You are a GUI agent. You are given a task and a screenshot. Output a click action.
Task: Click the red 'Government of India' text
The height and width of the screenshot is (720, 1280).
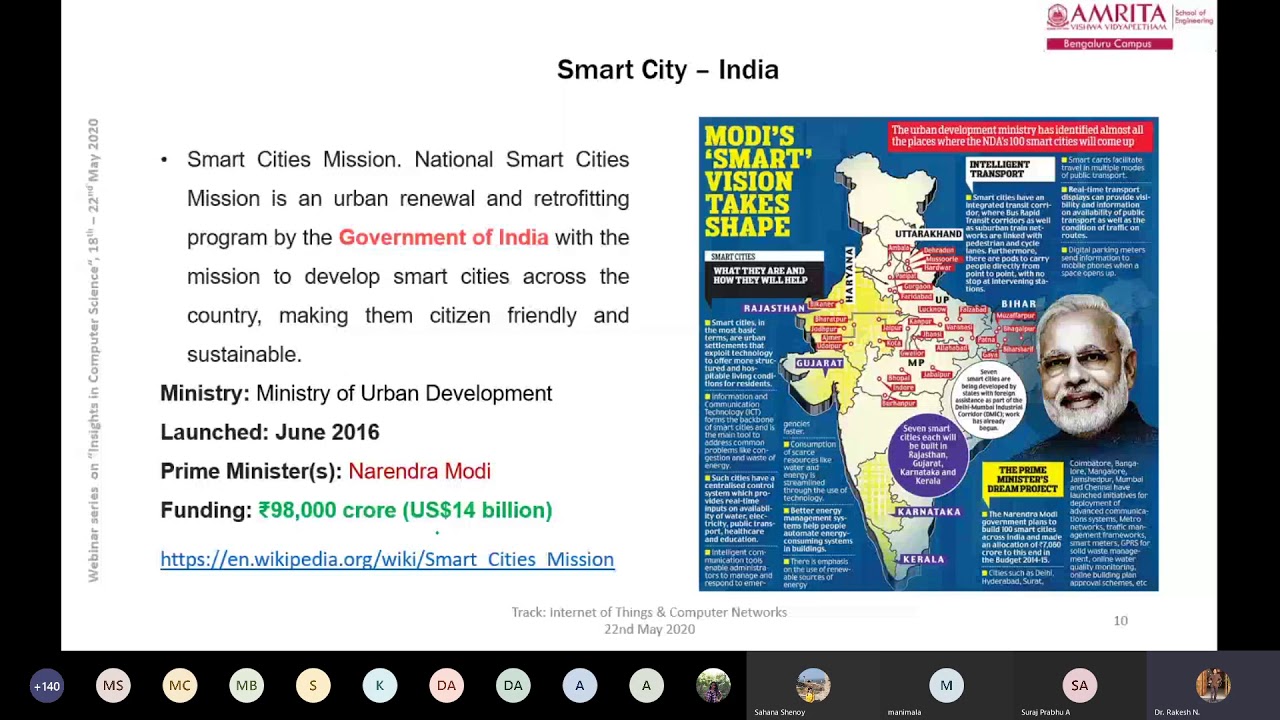point(443,237)
